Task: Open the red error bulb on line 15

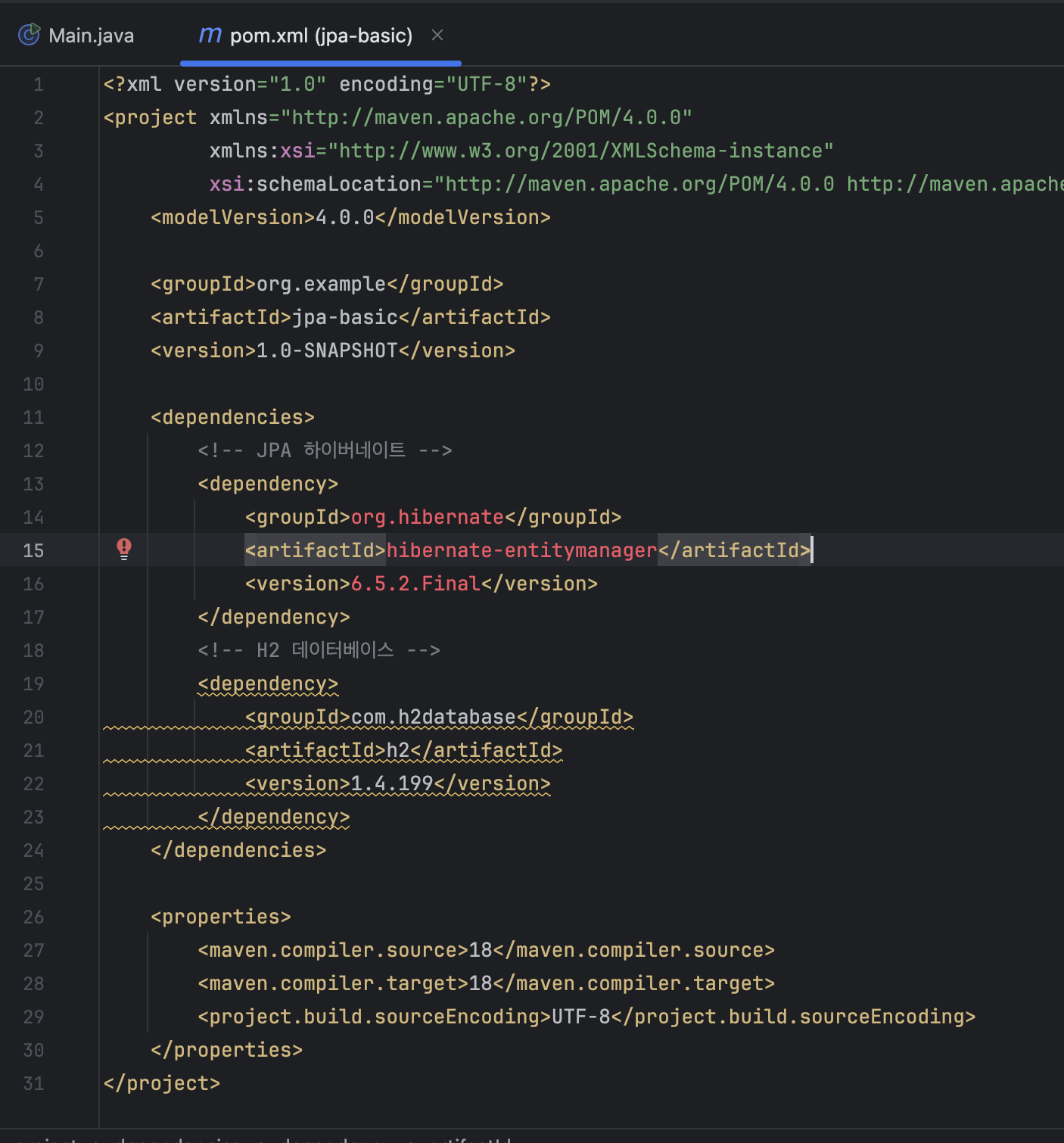Action: [x=124, y=549]
